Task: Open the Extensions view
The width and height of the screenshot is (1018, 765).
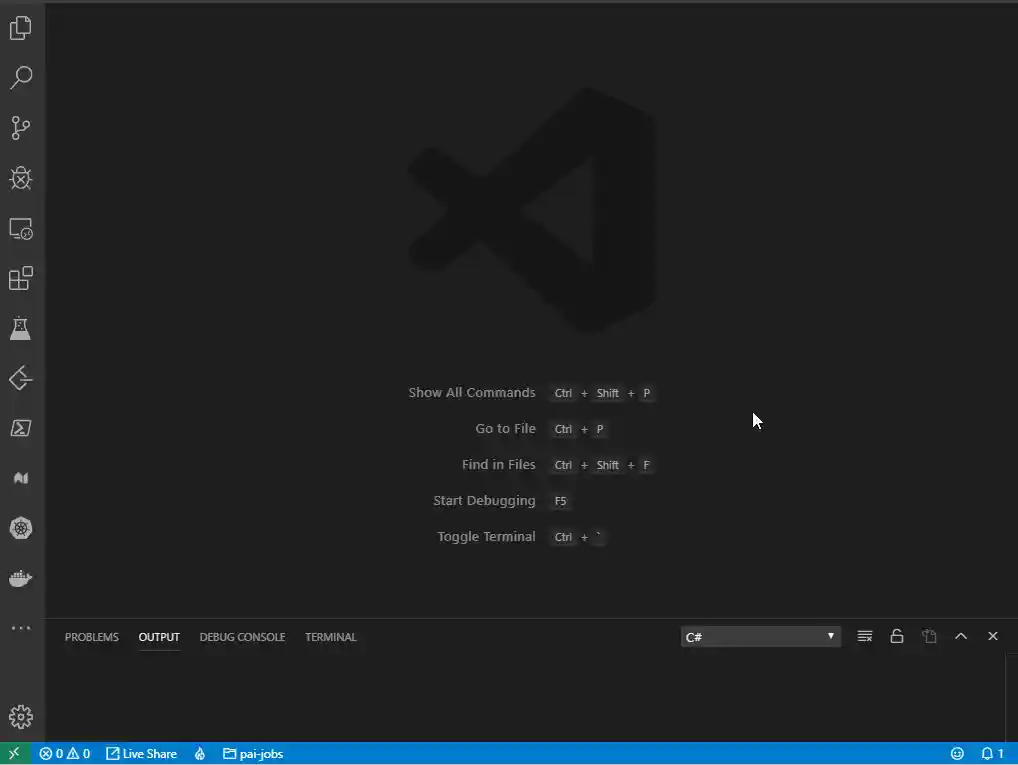Action: click(x=21, y=278)
